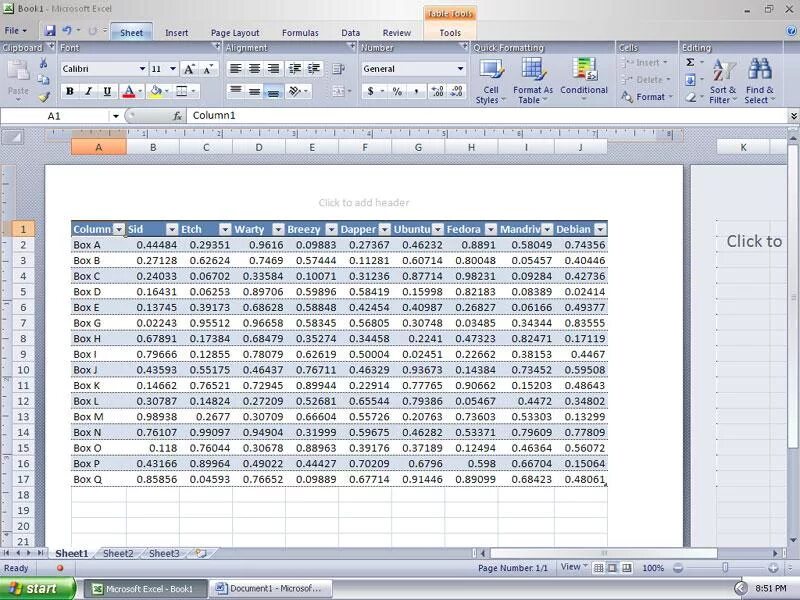The height and width of the screenshot is (600, 800).
Task: Click the Insert Function fx icon
Action: coord(177,116)
